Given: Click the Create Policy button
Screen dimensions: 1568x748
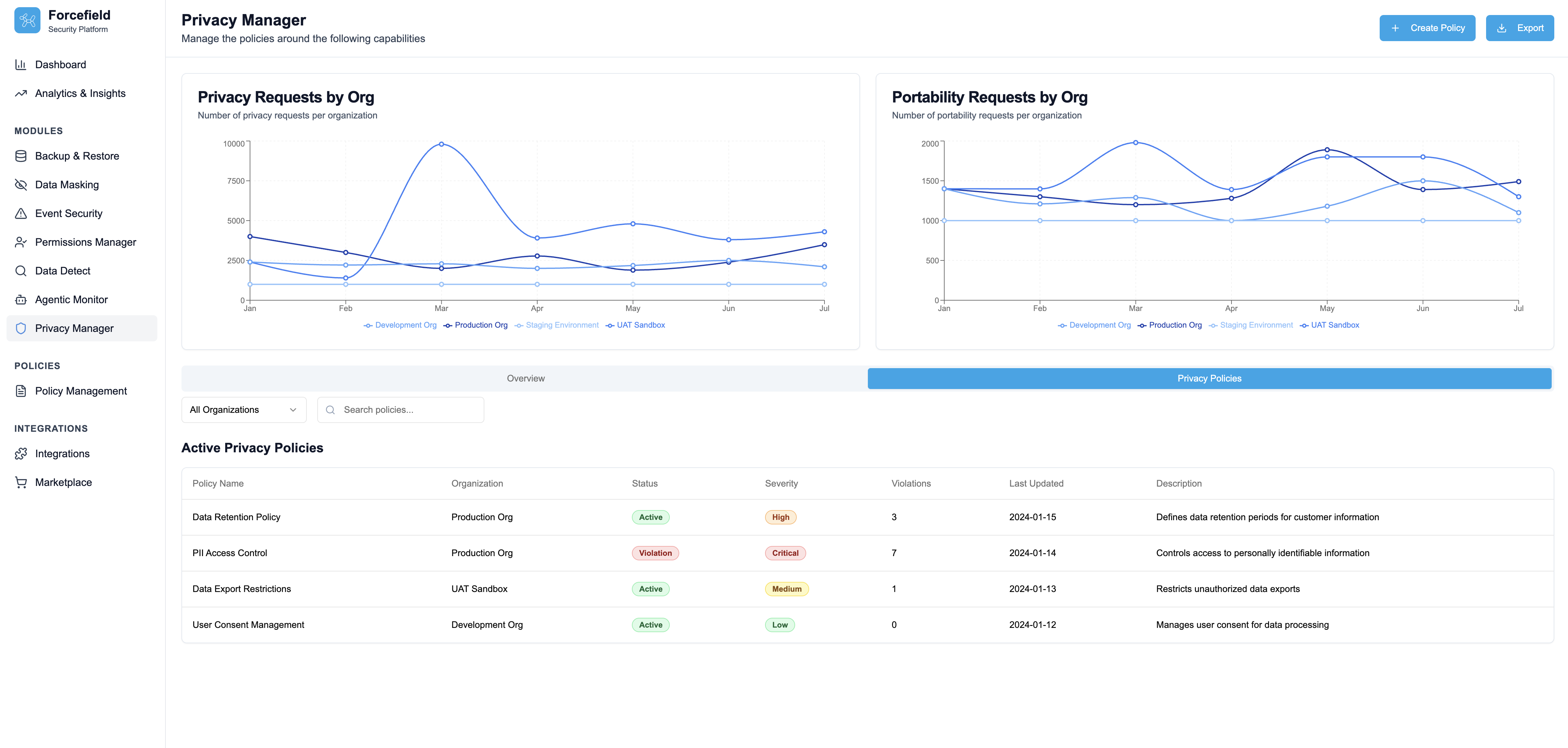Looking at the screenshot, I should tap(1427, 28).
